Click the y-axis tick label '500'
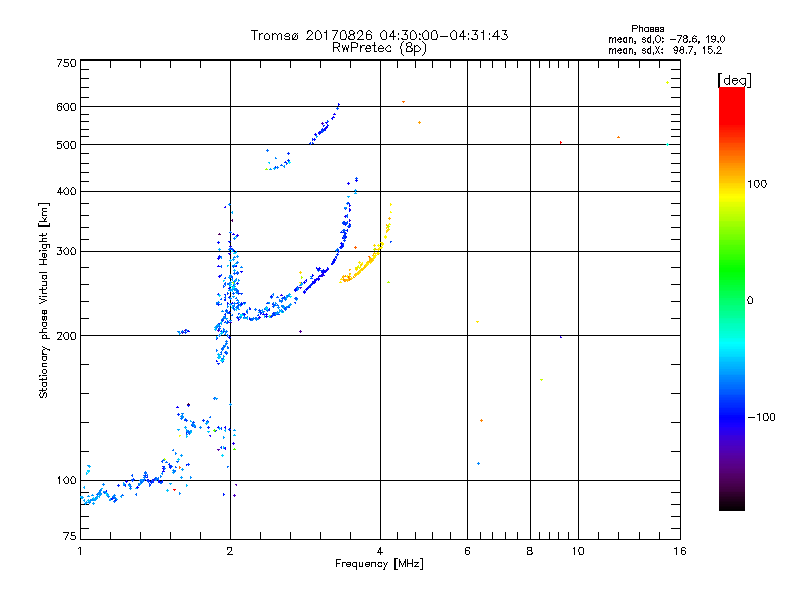This screenshot has width=800, height=600. point(66,145)
